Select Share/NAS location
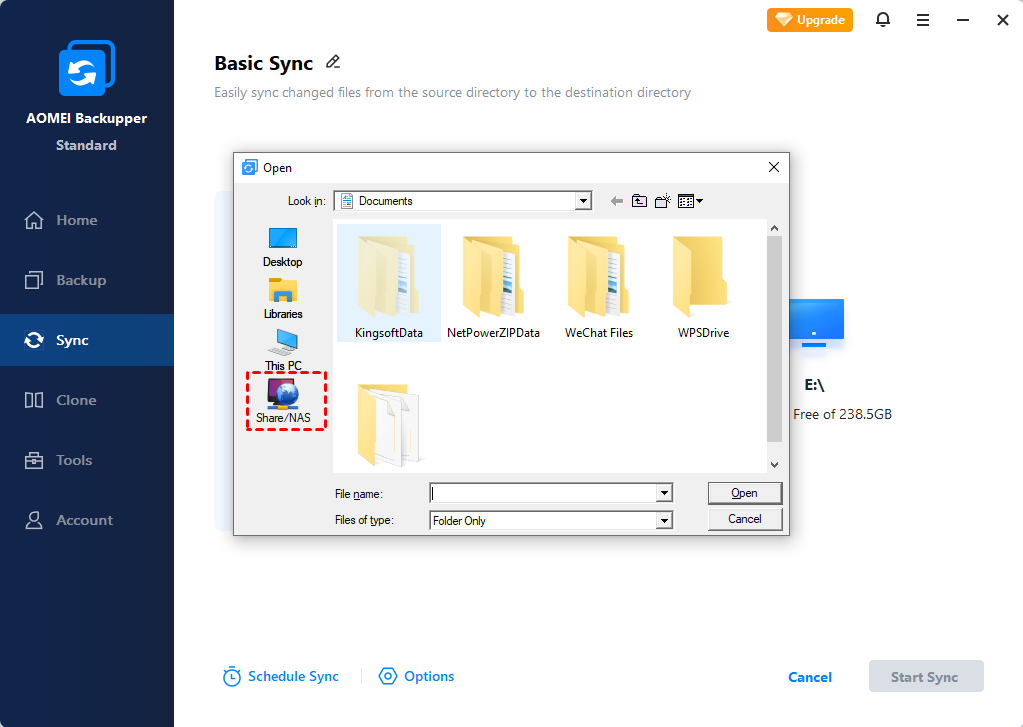The width and height of the screenshot is (1023, 727). pos(283,401)
